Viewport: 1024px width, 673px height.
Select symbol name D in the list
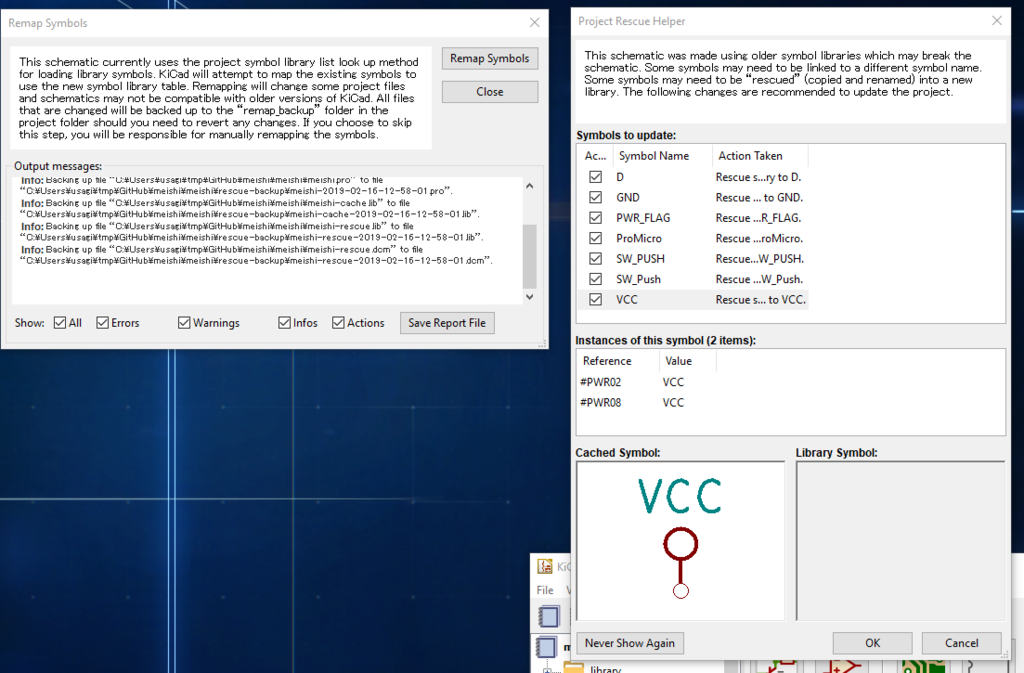click(x=620, y=177)
